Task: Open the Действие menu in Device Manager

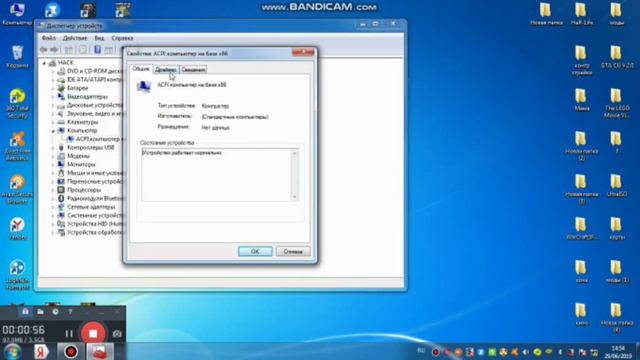Action: (75, 38)
